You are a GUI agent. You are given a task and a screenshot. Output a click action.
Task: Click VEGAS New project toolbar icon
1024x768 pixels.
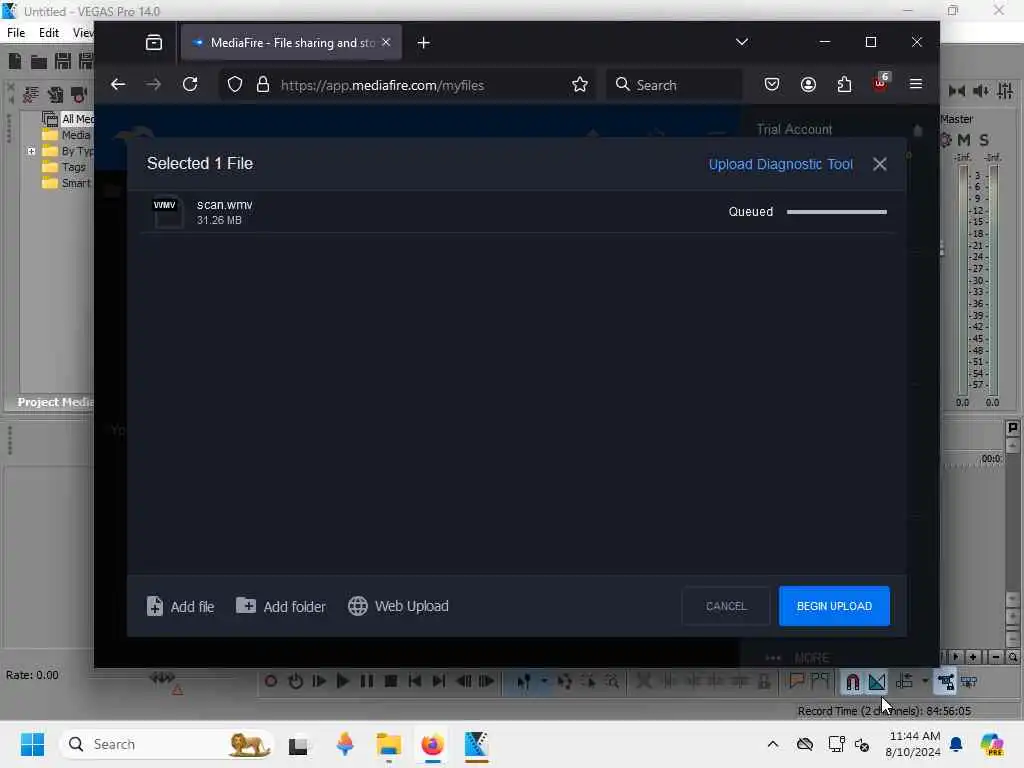[15, 61]
